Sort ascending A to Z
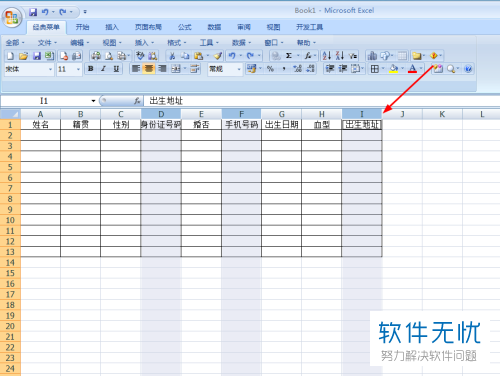The width and height of the screenshot is (500, 376). 327,56
